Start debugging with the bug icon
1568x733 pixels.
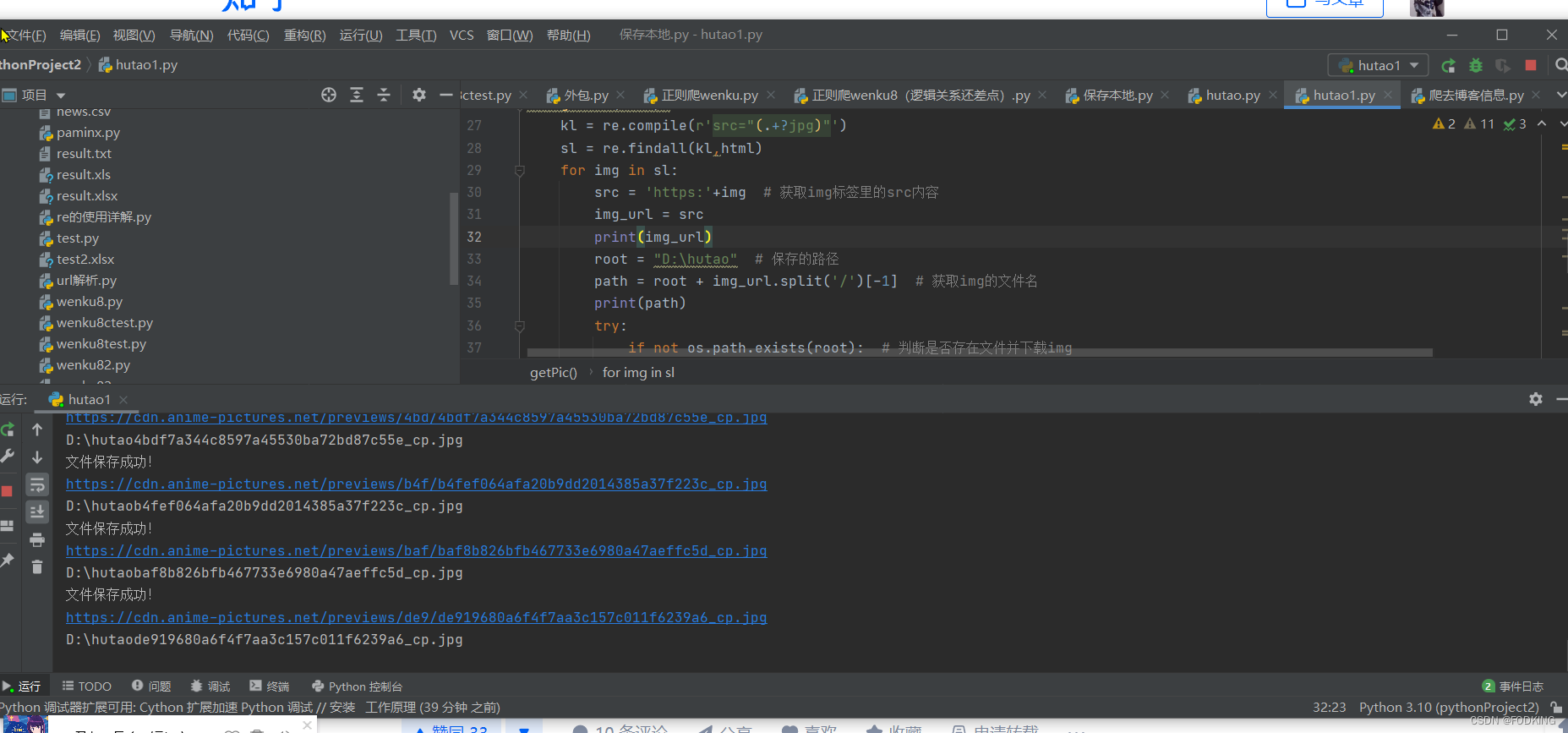point(1476,66)
